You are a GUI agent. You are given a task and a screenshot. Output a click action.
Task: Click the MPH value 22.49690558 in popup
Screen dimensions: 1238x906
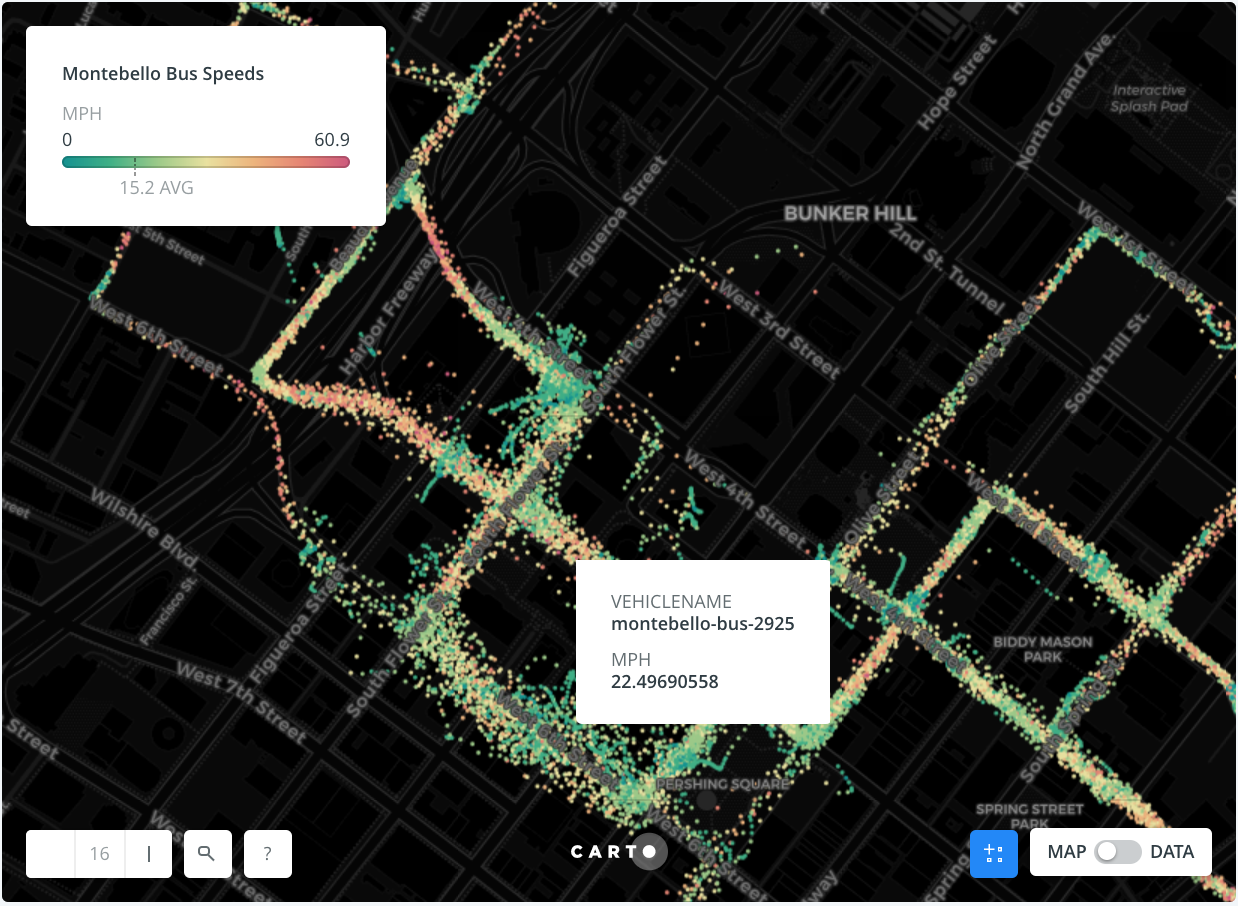(665, 682)
